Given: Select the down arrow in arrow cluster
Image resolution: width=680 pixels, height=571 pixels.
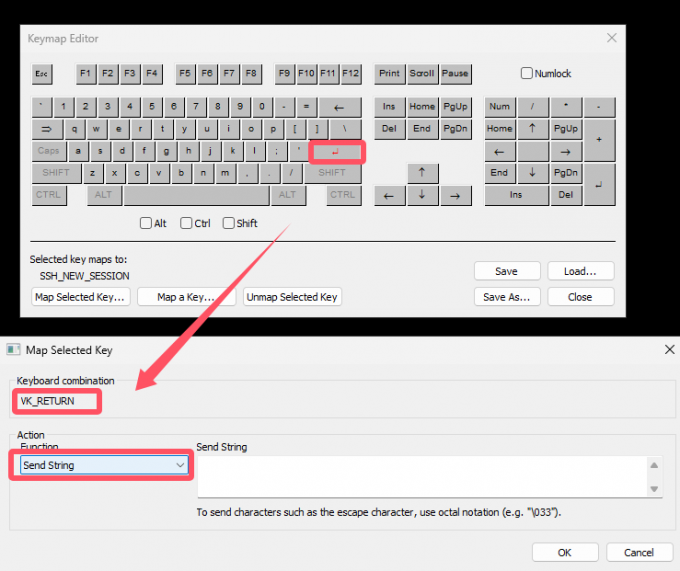Looking at the screenshot, I should point(422,196).
